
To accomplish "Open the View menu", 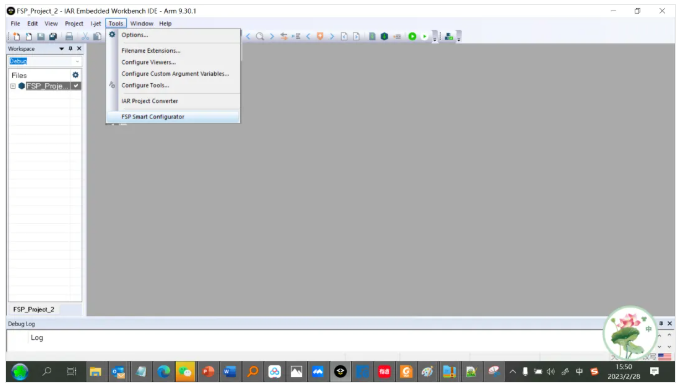I will point(51,23).
